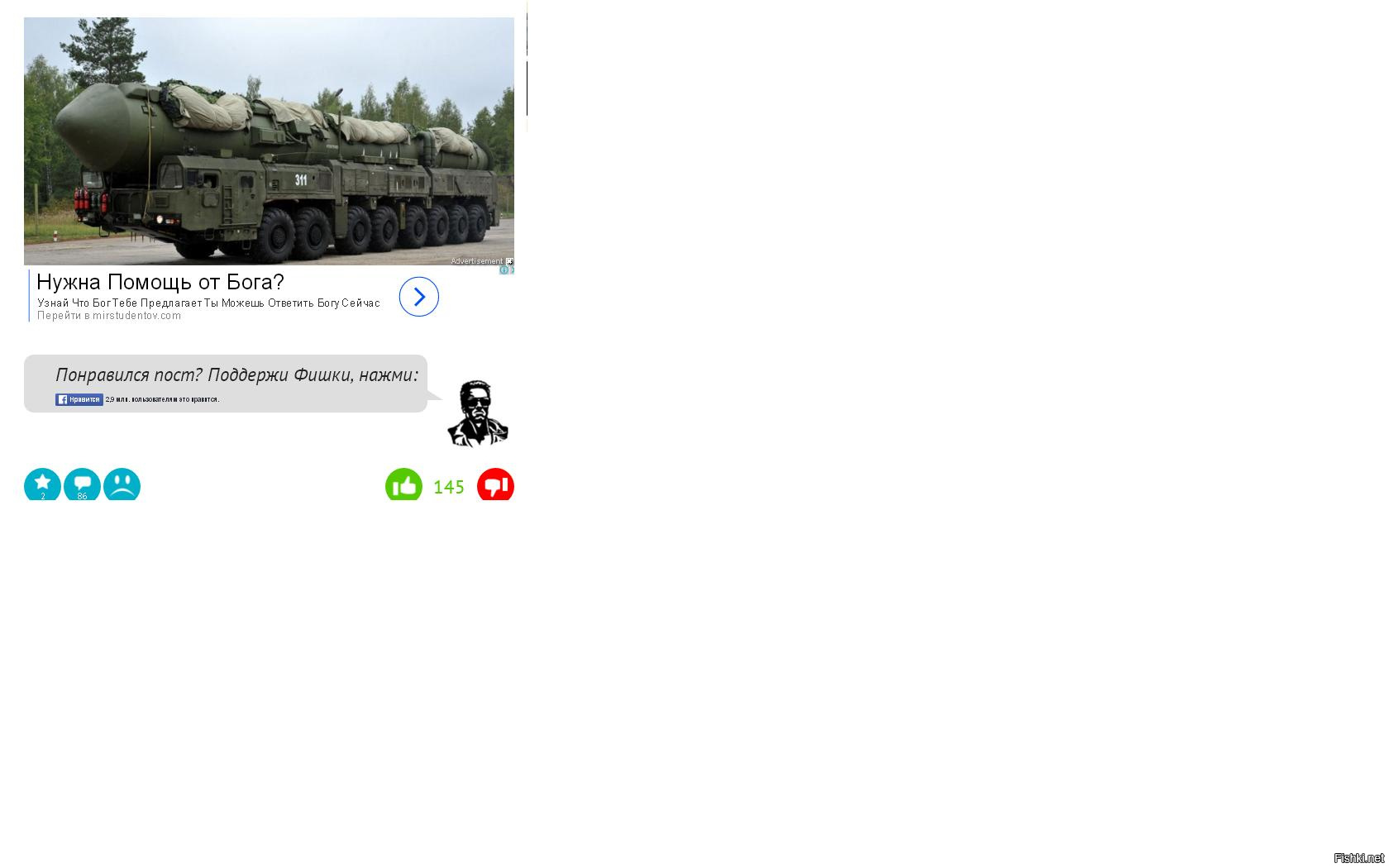Open the missile truck photo
Viewport: 1389px width, 868px height.
click(269, 141)
